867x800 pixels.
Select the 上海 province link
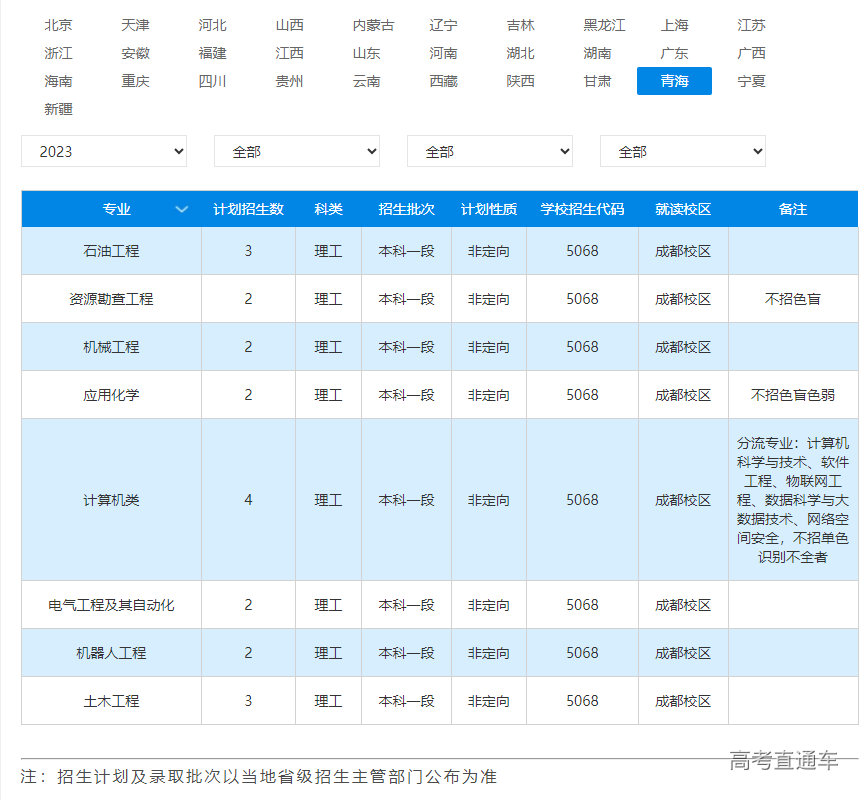(671, 25)
